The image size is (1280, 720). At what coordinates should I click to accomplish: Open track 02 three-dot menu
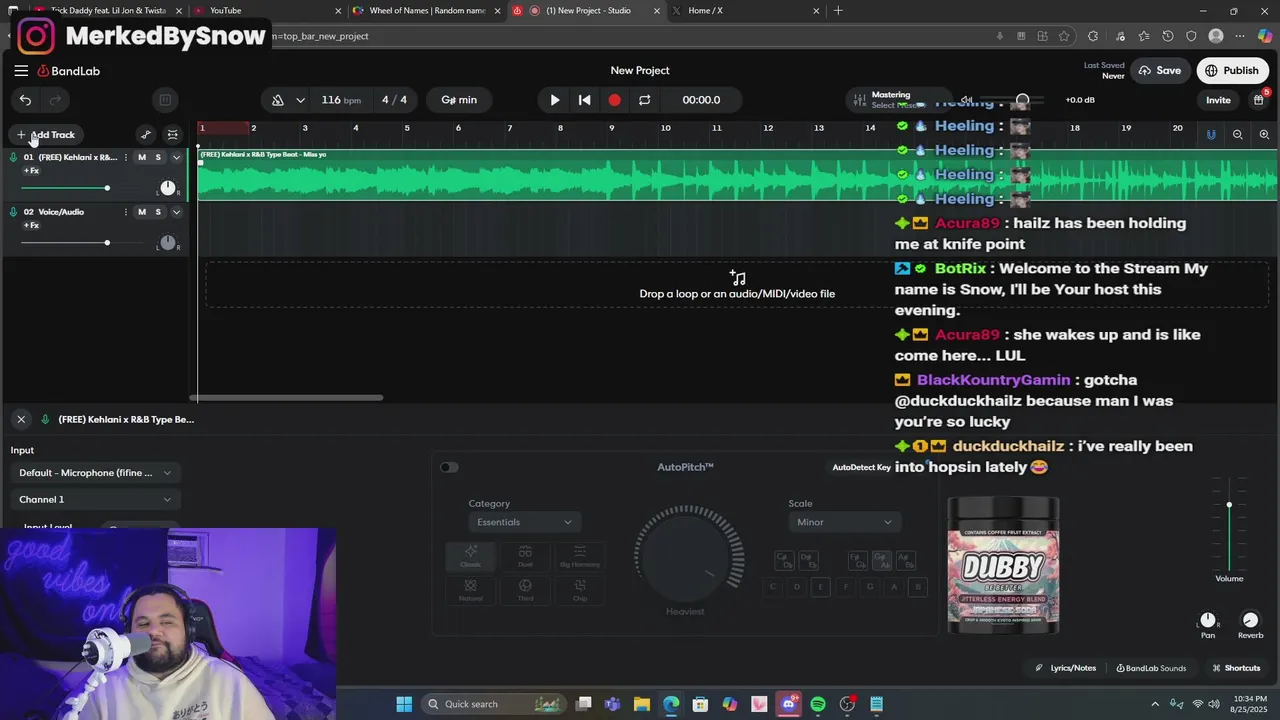pos(126,212)
